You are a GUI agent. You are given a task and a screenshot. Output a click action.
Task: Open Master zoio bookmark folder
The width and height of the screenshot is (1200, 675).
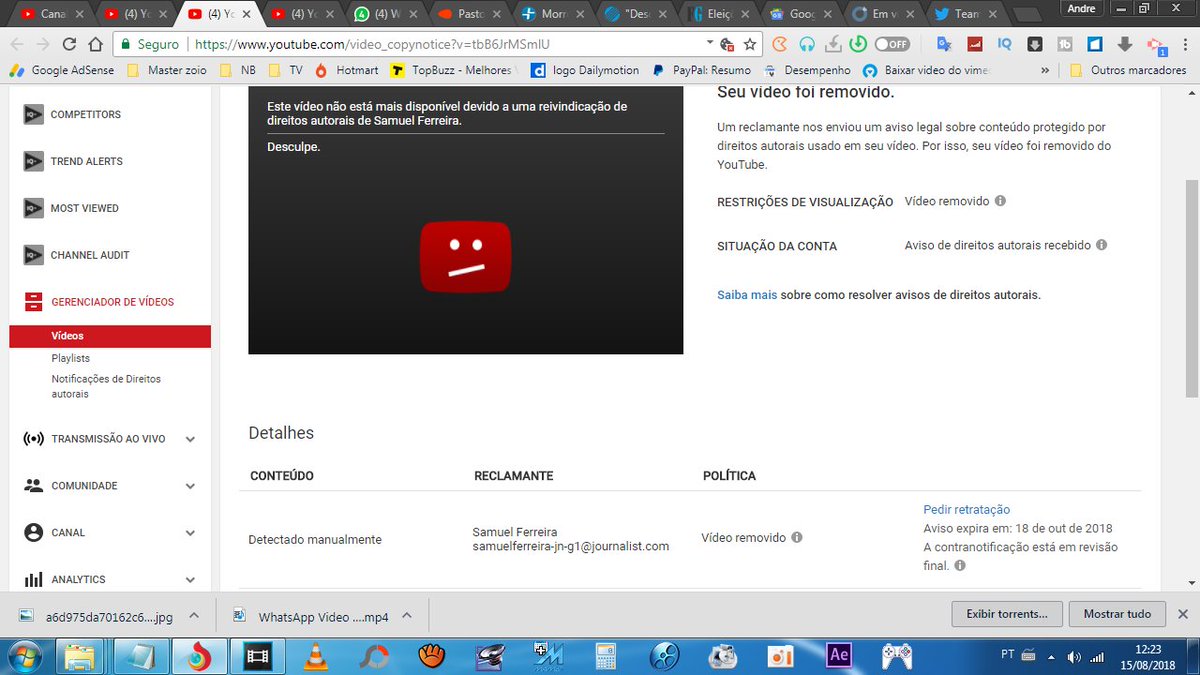(165, 71)
